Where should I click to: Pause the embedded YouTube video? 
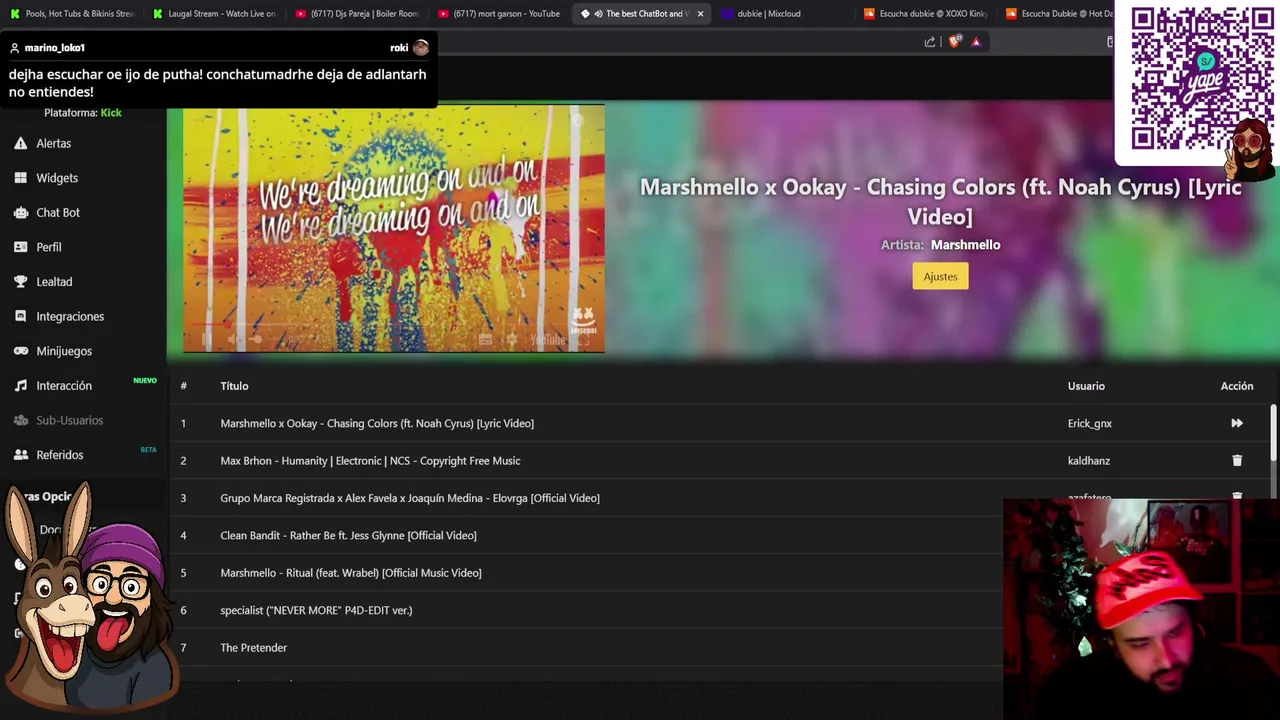pyautogui.click(x=207, y=340)
